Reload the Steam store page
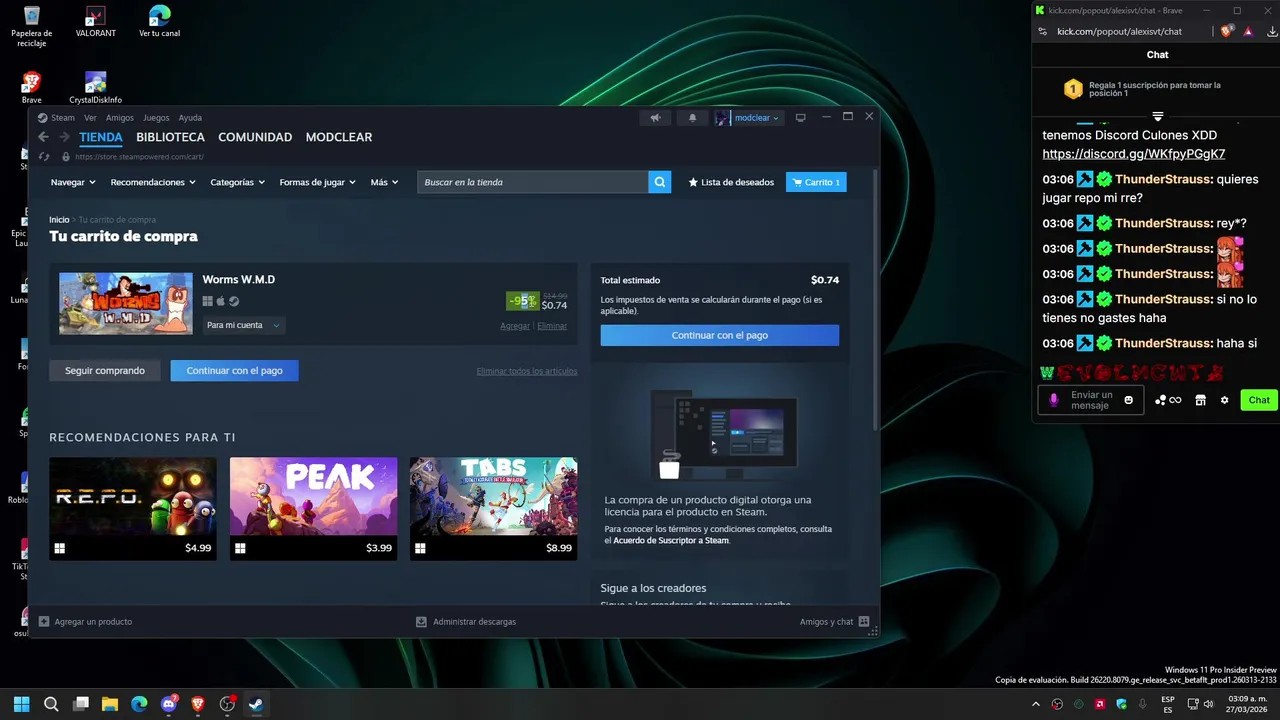This screenshot has height=720, width=1280. tap(43, 157)
